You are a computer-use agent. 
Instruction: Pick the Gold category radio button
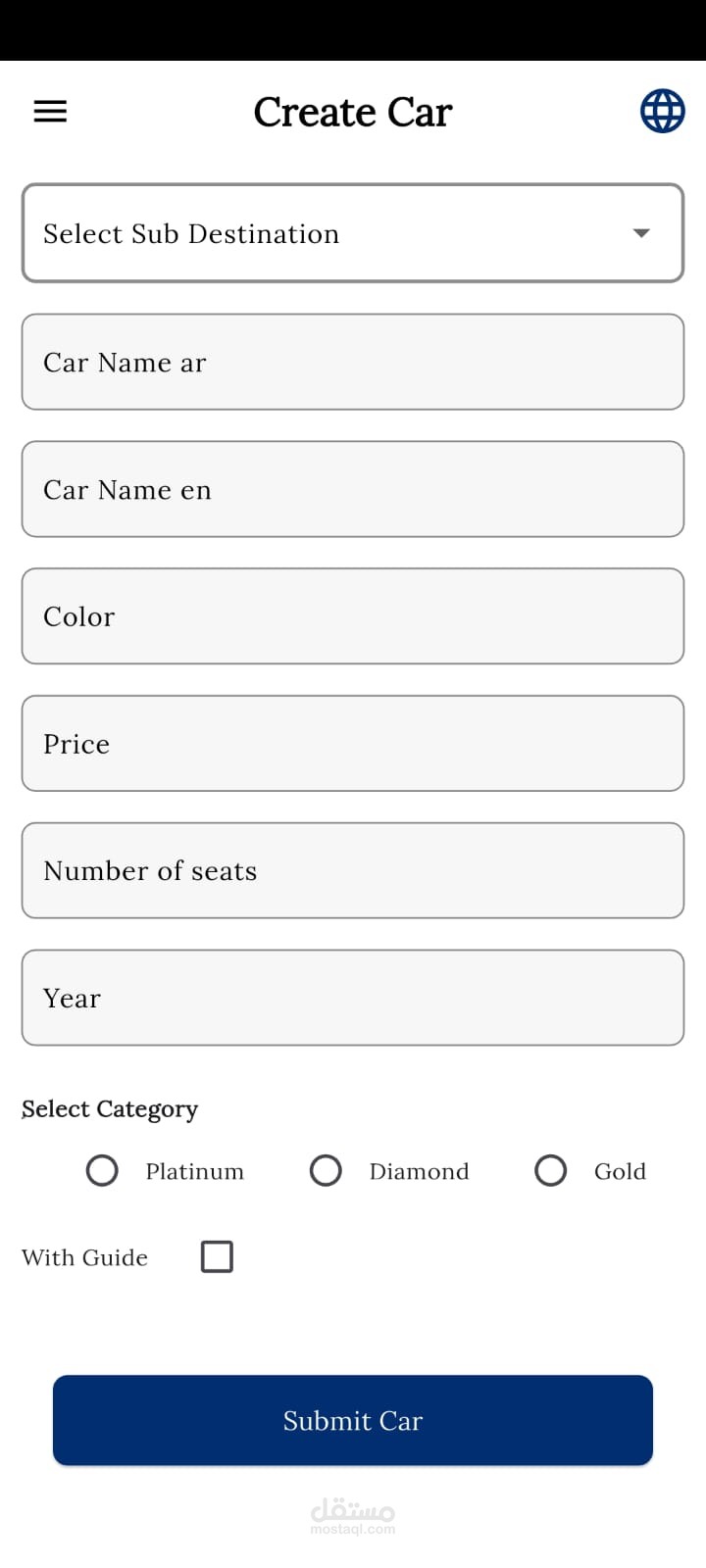pyautogui.click(x=550, y=1170)
